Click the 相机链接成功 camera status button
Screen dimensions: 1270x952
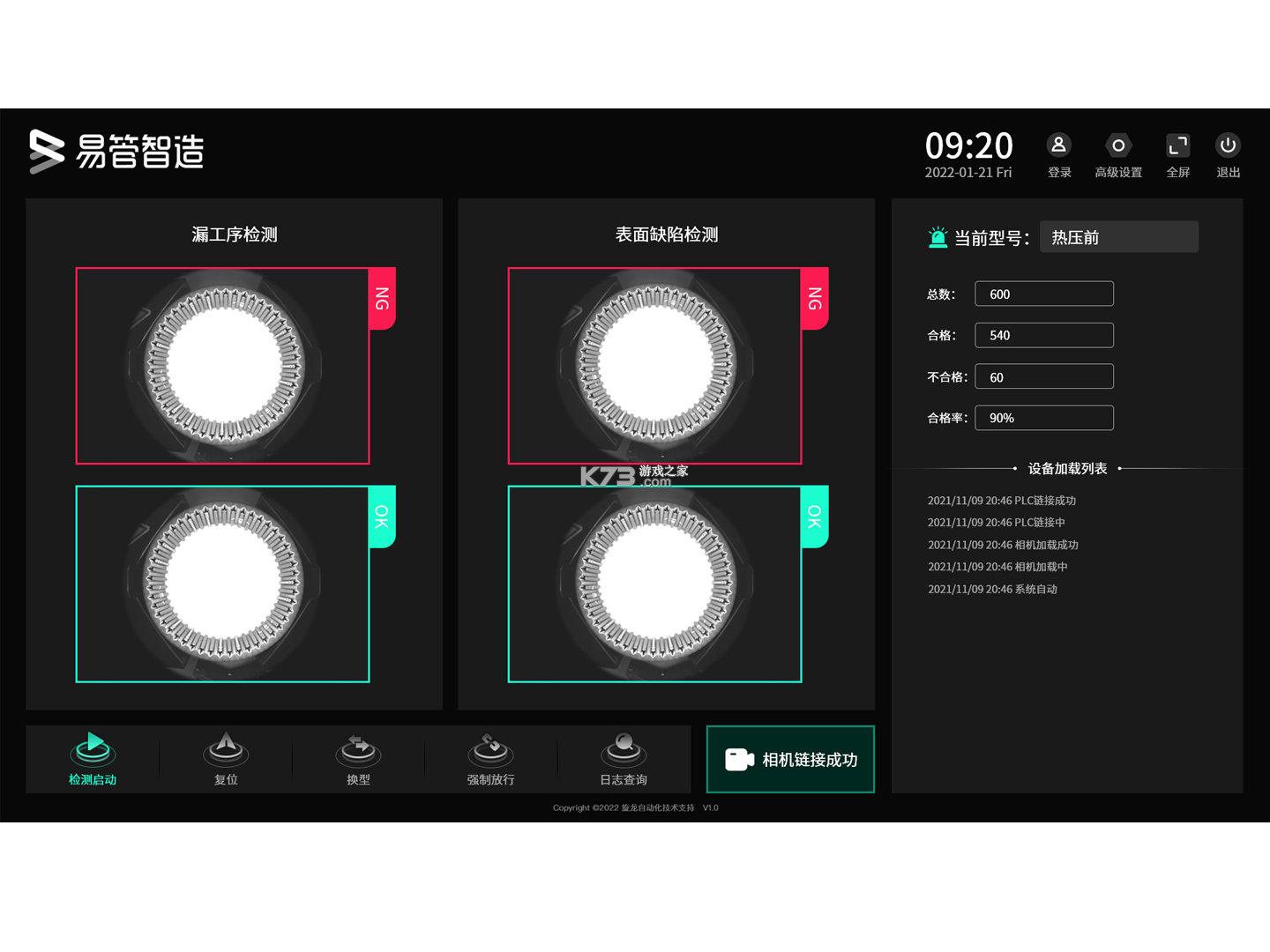790,759
